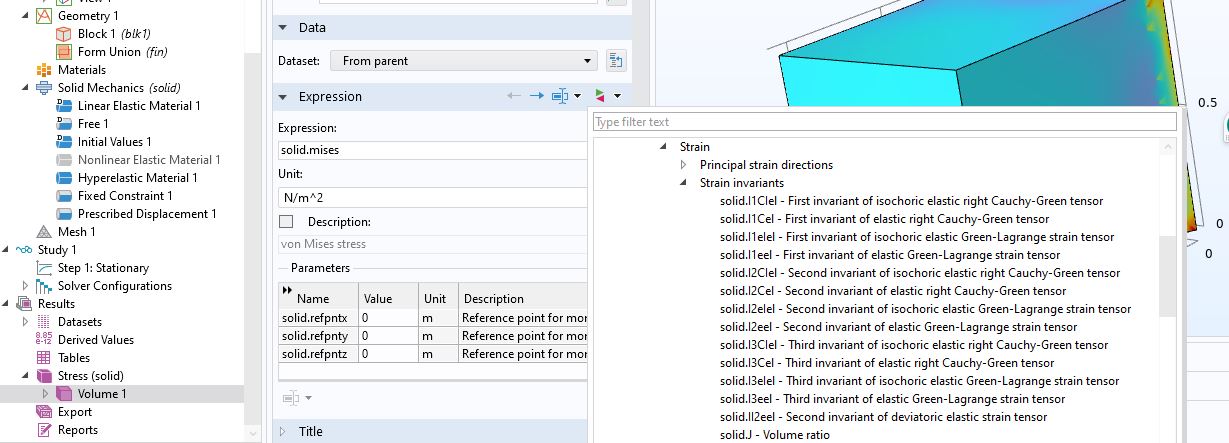Screen dimensions: 1229x443
Task: Click the Replace Expression red-green arrows icon
Action: point(600,96)
